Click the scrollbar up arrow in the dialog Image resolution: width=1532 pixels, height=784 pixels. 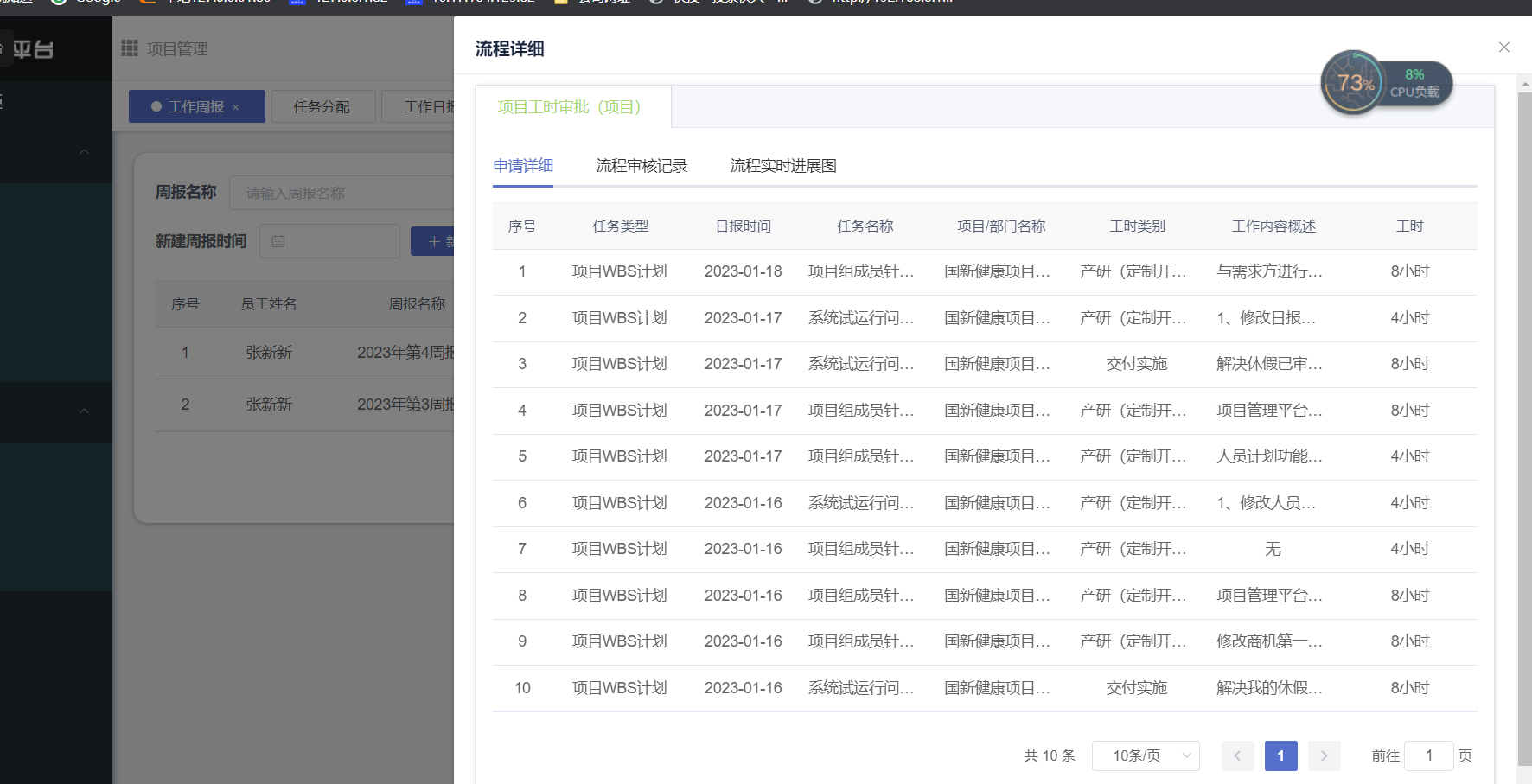(1525, 85)
